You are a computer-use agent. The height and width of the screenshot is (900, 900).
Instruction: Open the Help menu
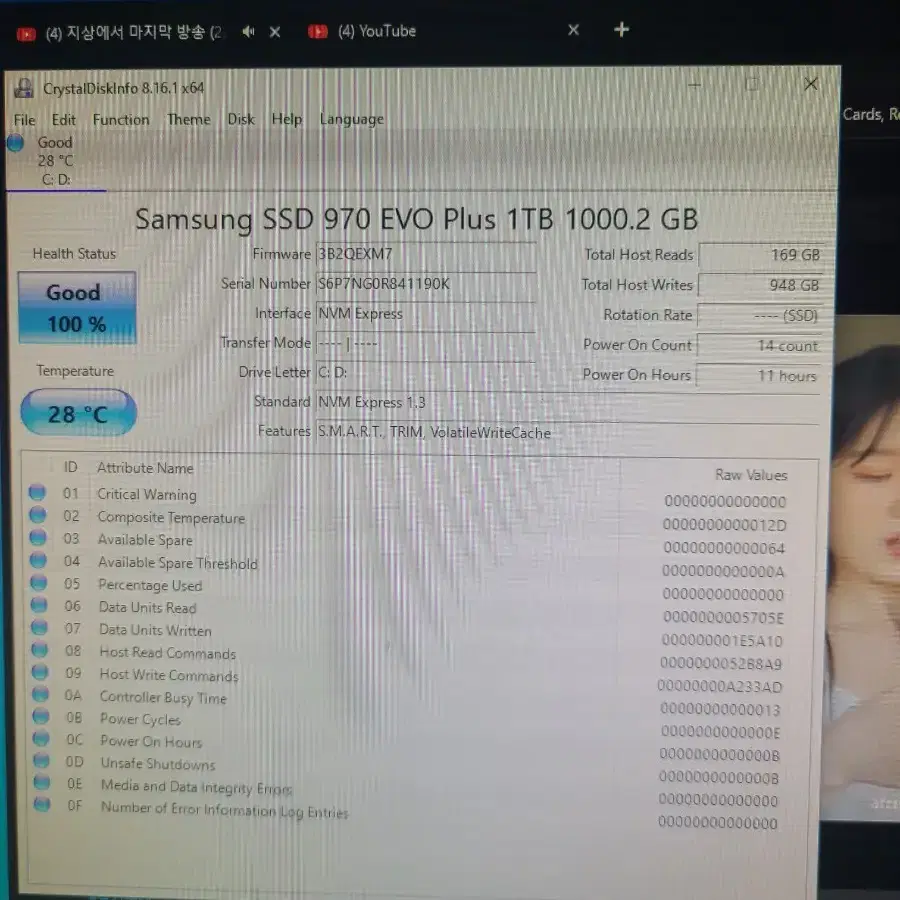tap(287, 119)
